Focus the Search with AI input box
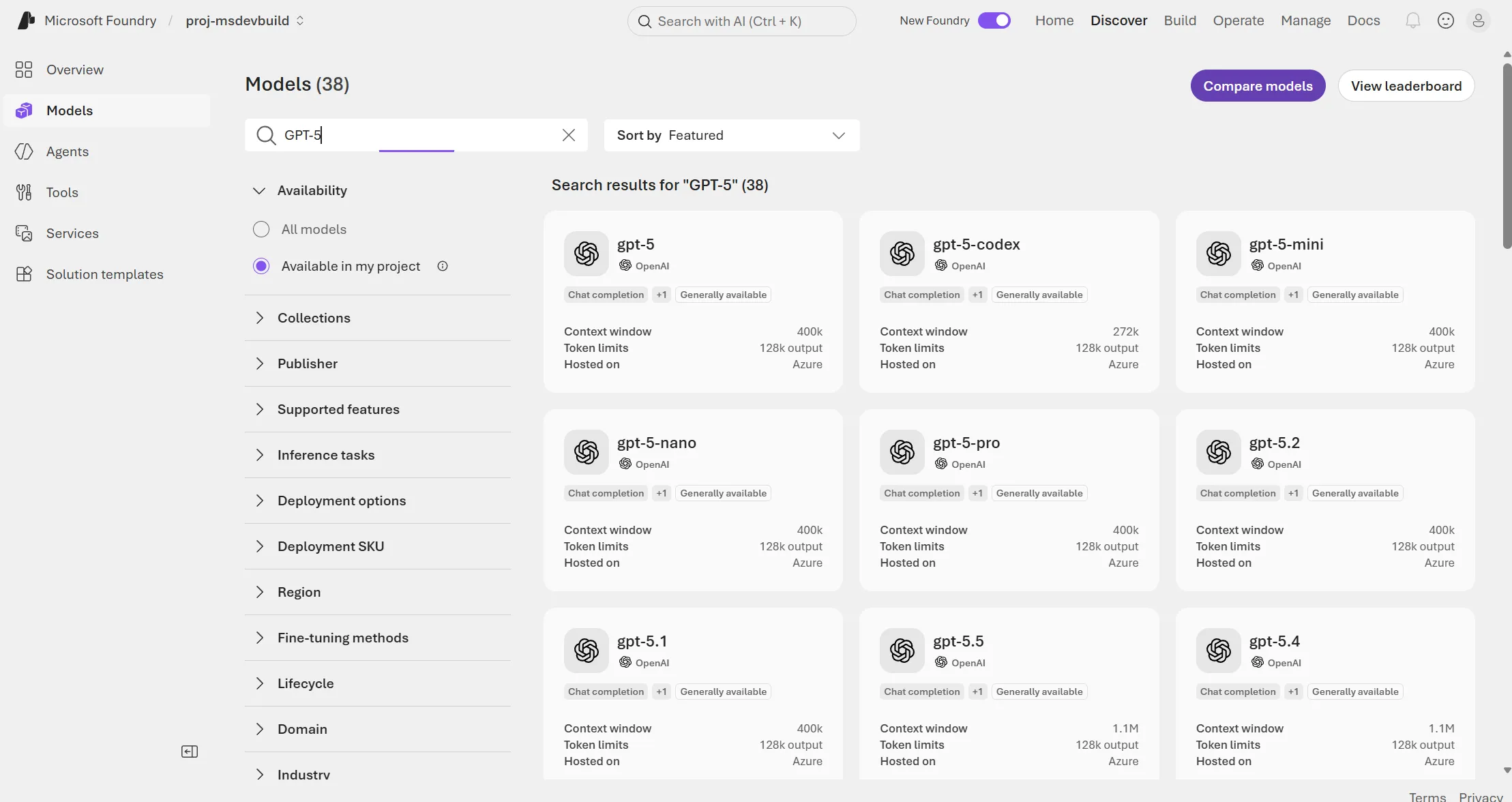 point(741,21)
